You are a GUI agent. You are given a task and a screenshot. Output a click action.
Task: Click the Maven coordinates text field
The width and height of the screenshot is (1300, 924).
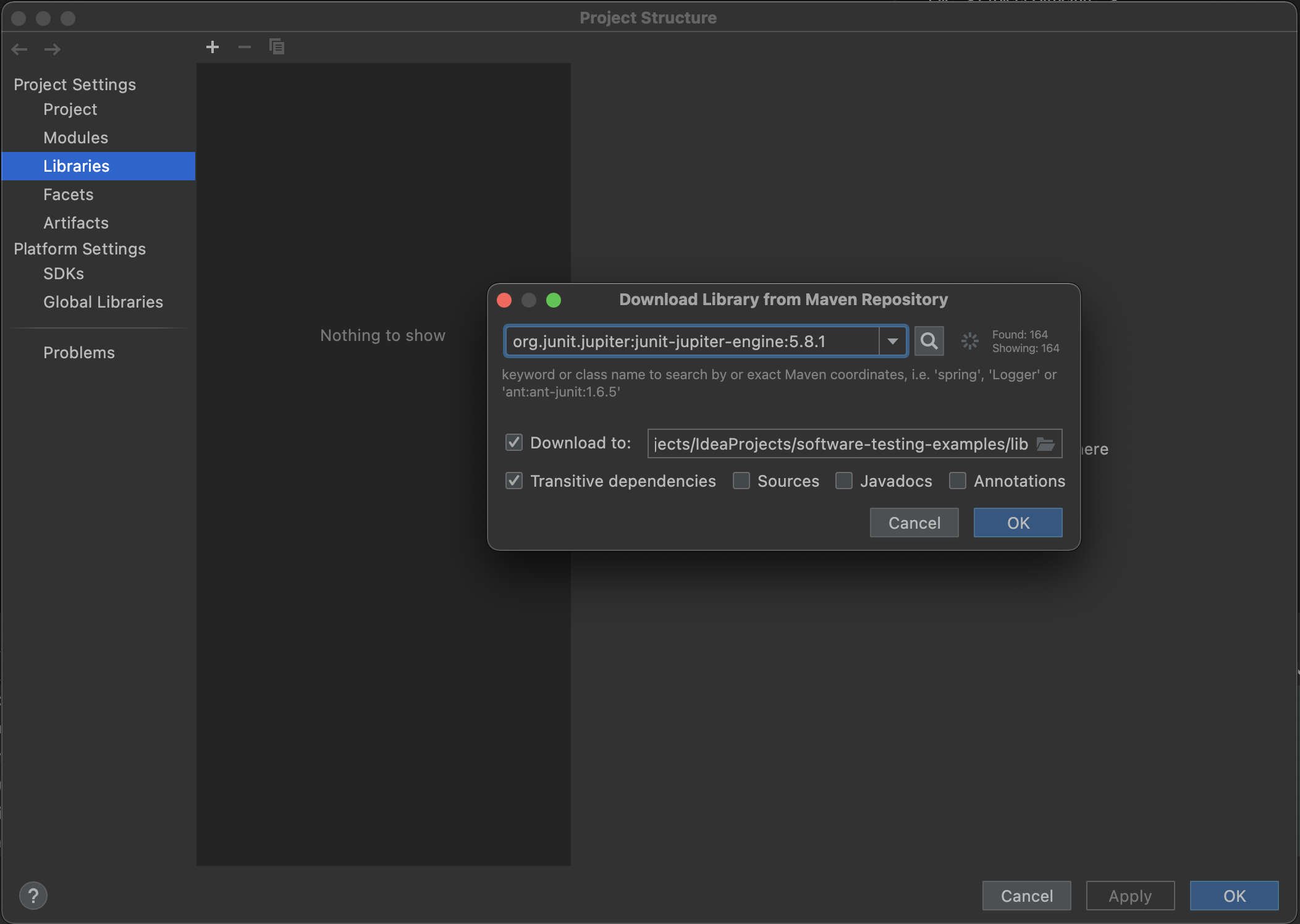click(692, 341)
